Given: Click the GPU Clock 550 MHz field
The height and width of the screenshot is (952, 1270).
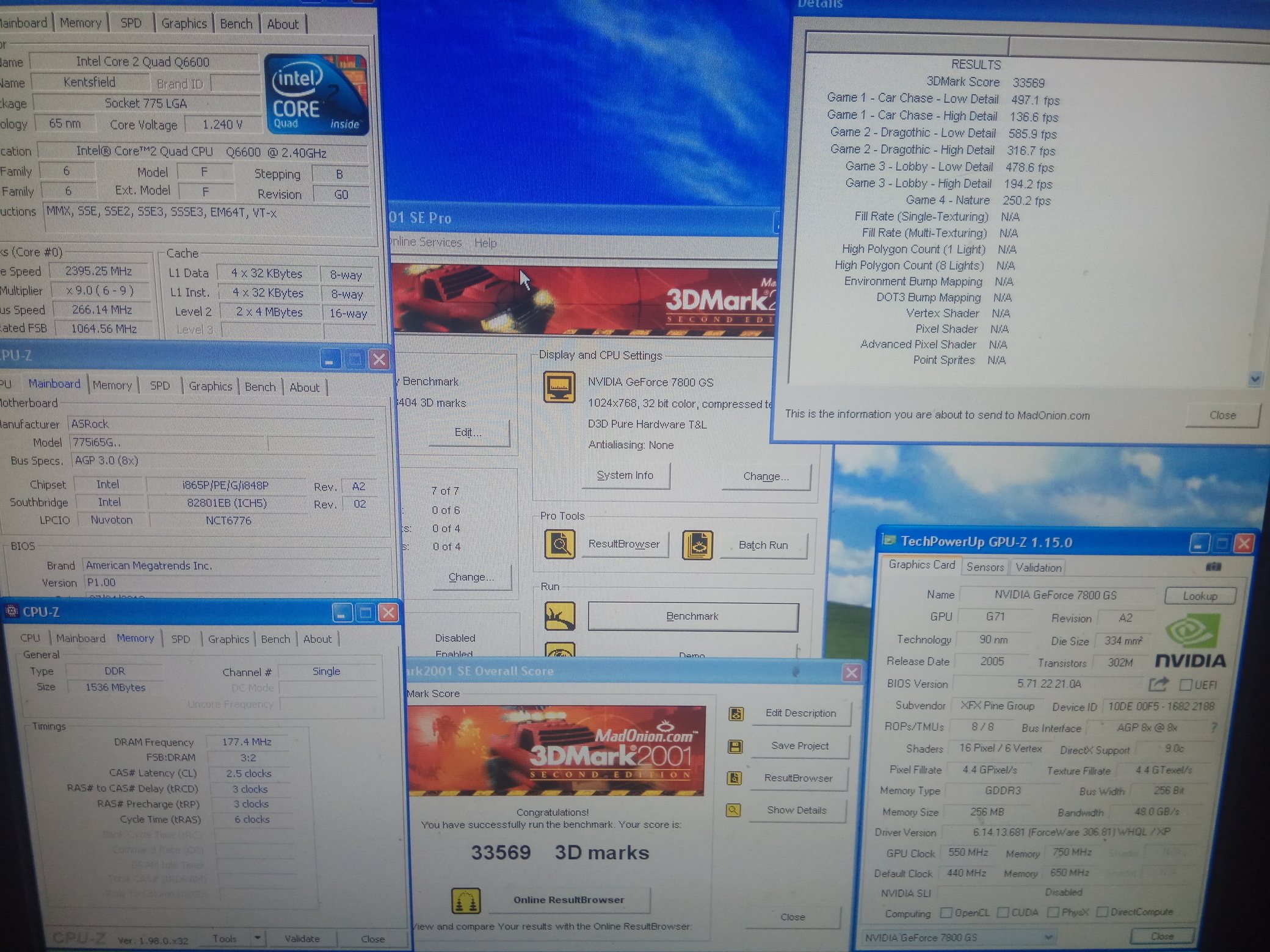Looking at the screenshot, I should pyautogui.click(x=968, y=853).
